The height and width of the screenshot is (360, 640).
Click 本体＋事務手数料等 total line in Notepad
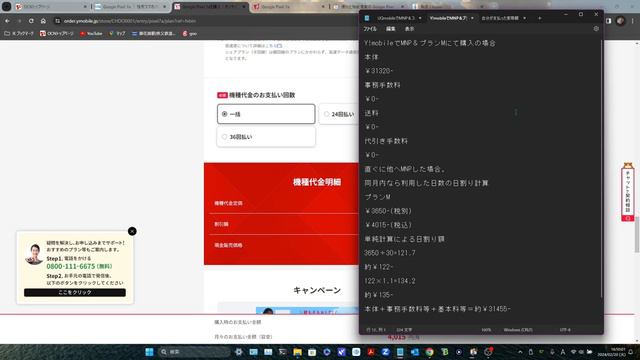point(437,309)
